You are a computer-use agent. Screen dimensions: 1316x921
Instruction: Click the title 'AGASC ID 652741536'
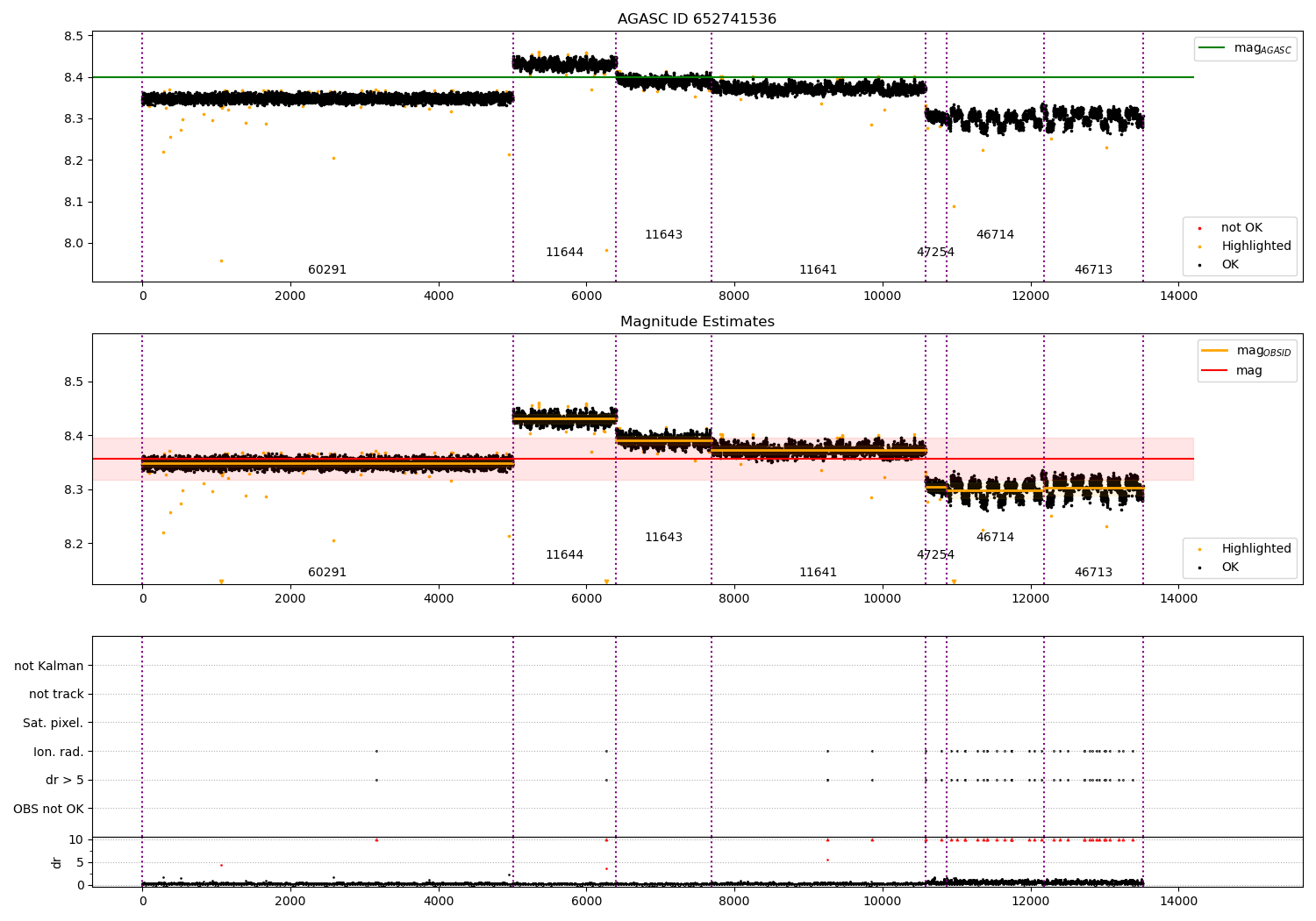coord(697,19)
